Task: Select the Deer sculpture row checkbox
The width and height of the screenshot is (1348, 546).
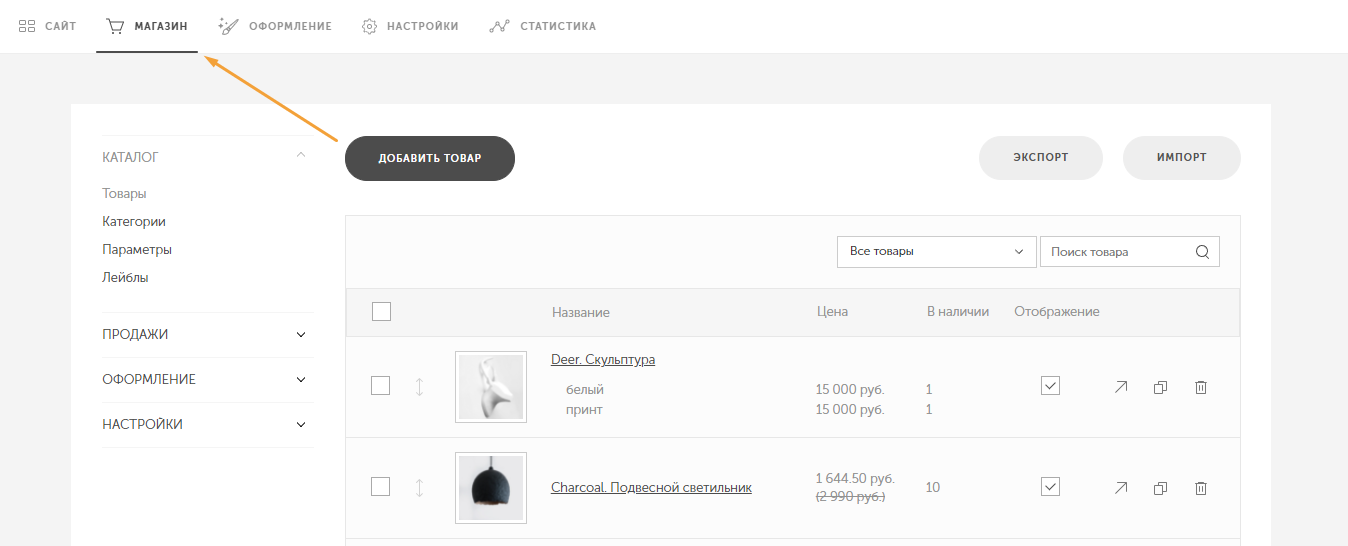Action: (380, 386)
